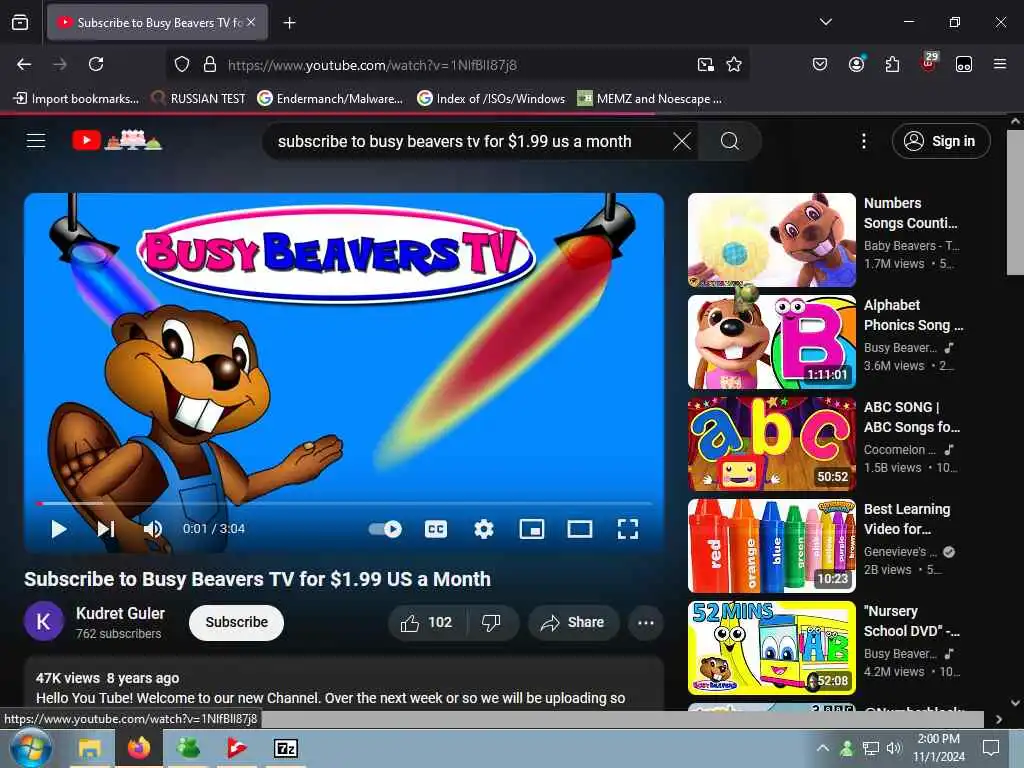The height and width of the screenshot is (768, 1024).
Task: Open Kudret Guler channel avatar
Action: tap(44, 622)
